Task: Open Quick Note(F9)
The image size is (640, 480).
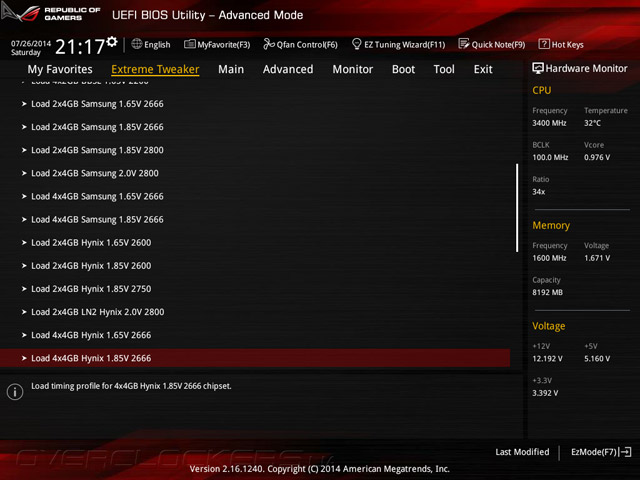Action: click(x=498, y=45)
